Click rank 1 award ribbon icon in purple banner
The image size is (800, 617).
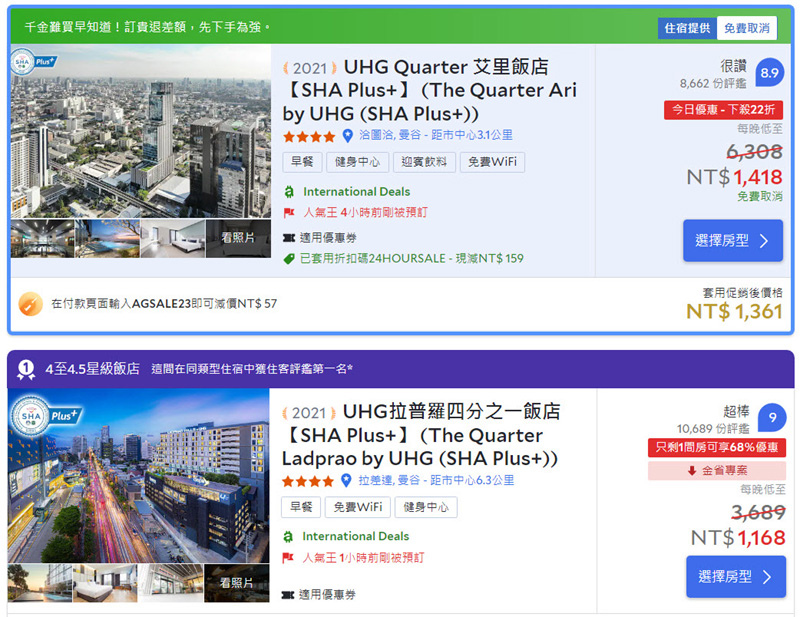click(x=26, y=369)
